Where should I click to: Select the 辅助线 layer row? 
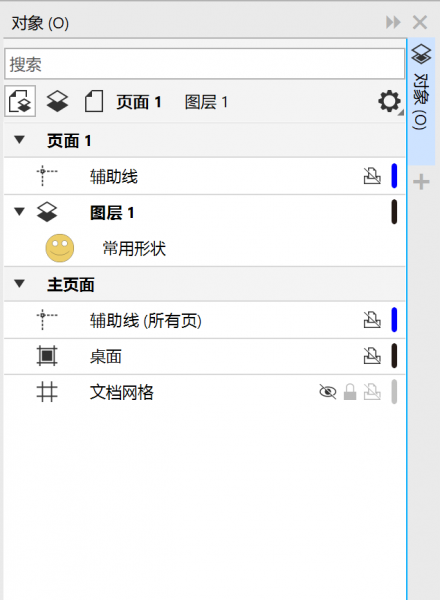coord(204,176)
